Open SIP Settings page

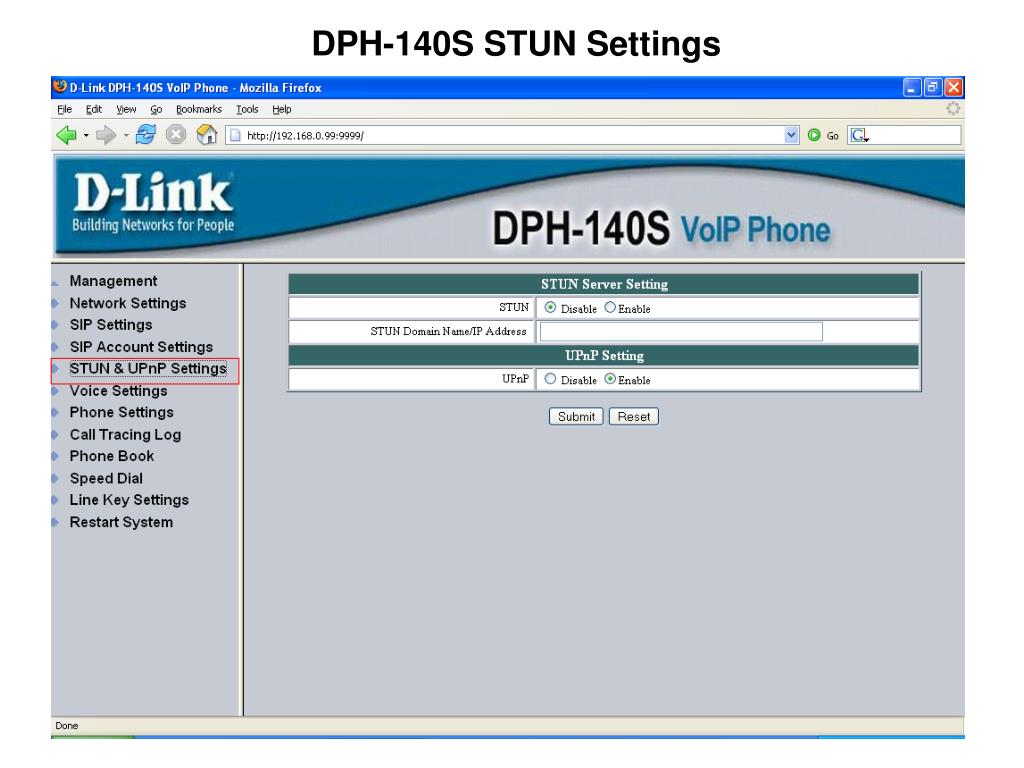[111, 325]
